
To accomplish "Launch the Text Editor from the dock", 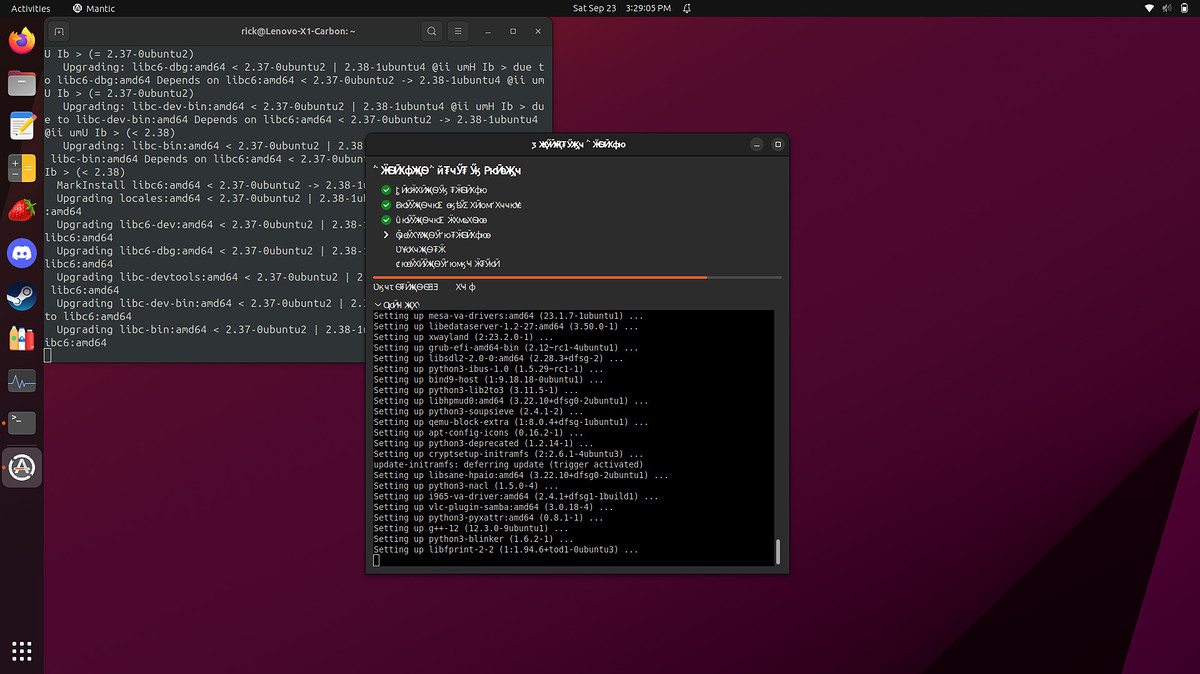I will pos(22,125).
